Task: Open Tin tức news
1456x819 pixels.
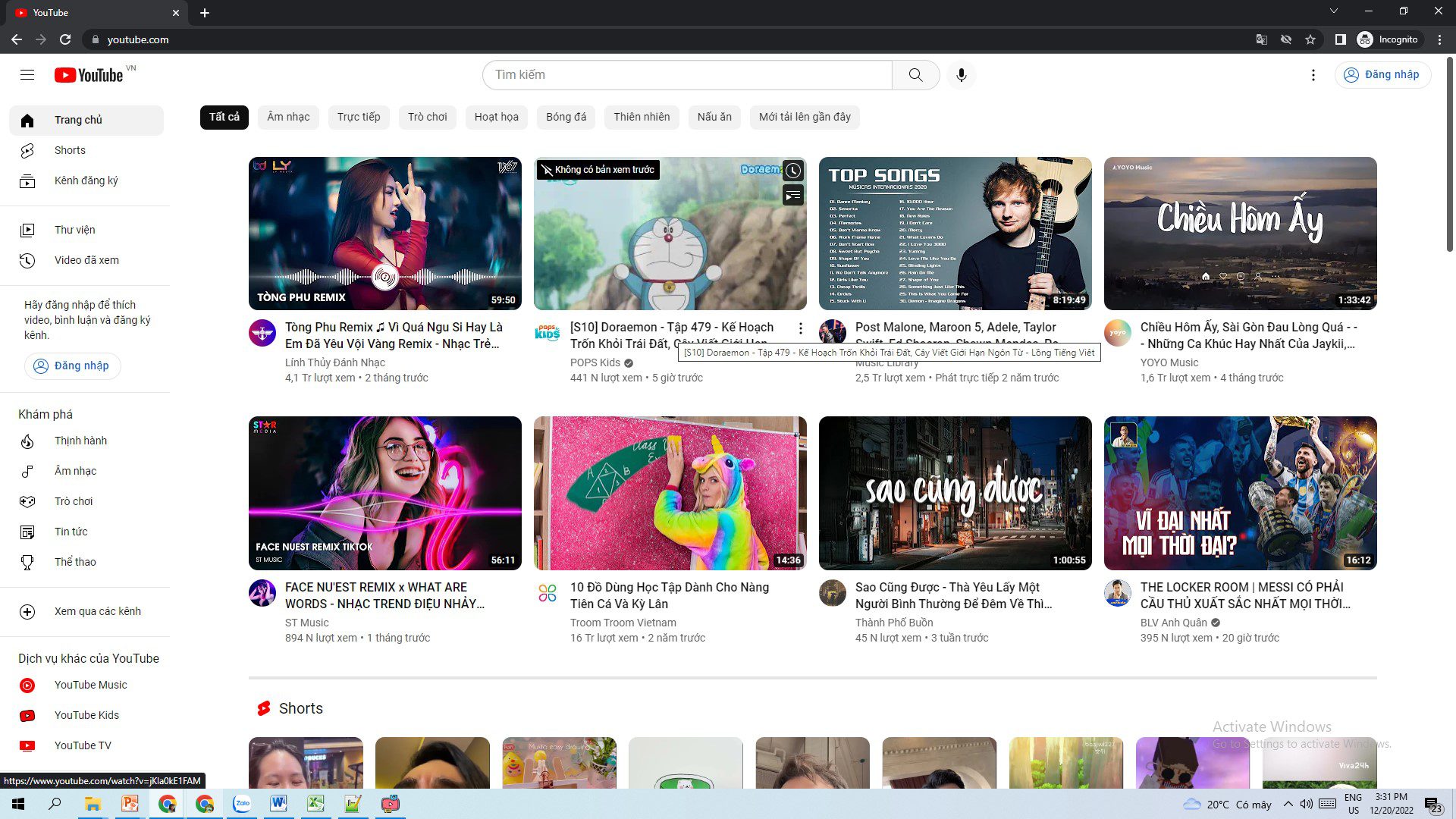Action: 86,532
